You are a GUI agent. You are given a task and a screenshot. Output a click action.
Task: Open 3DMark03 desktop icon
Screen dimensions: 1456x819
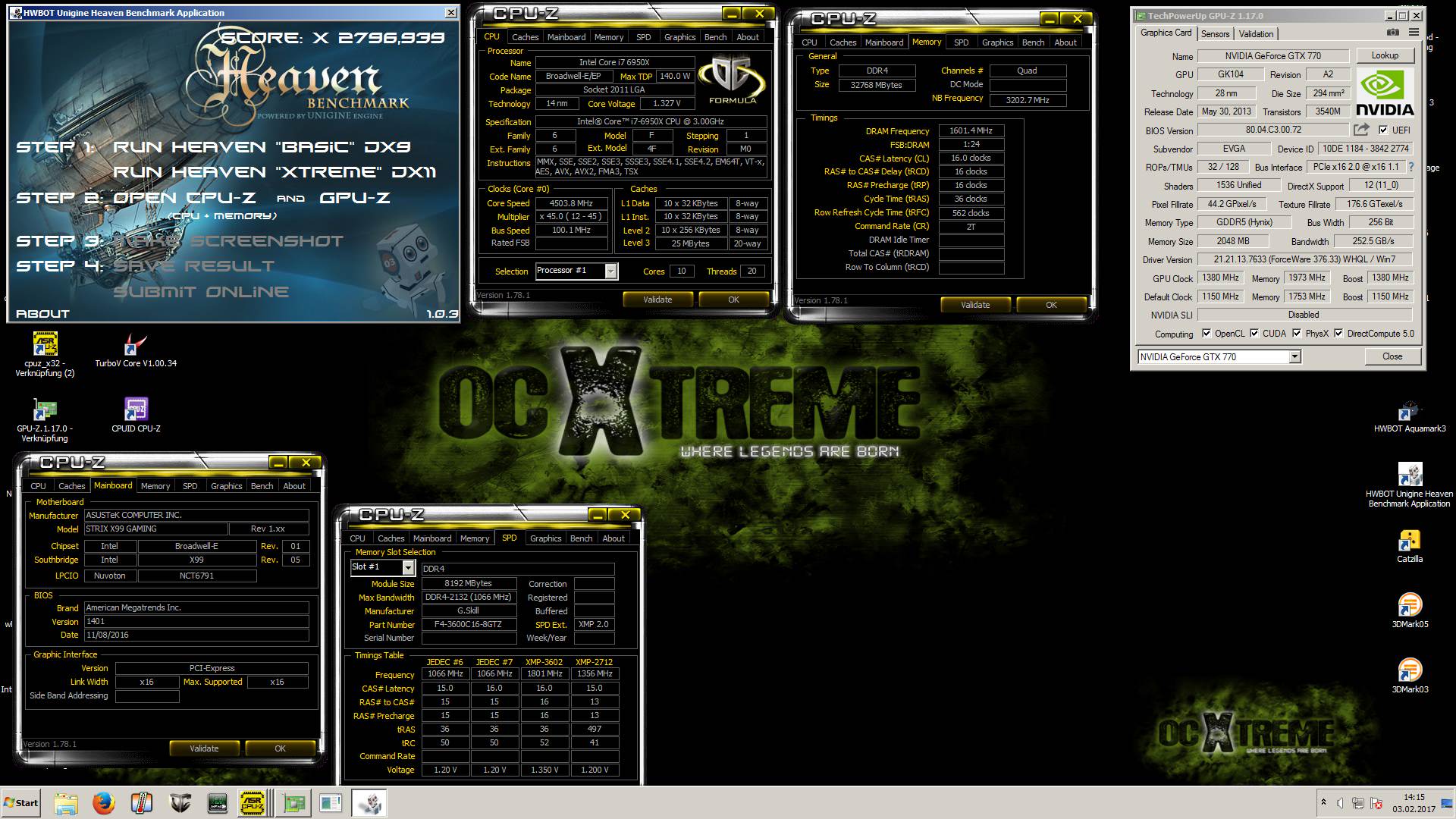(1410, 676)
